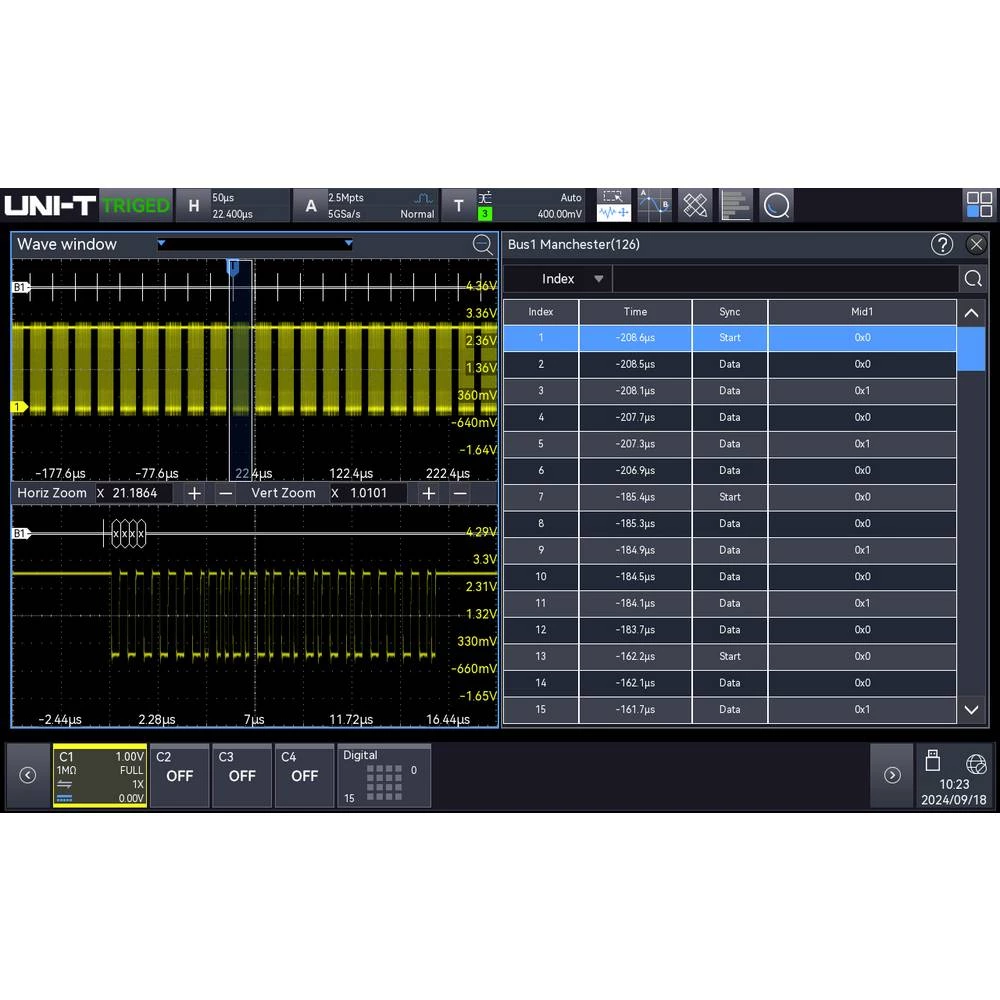Select decode row index 7 Start
This screenshot has width=1000, height=1000.
pos(730,497)
